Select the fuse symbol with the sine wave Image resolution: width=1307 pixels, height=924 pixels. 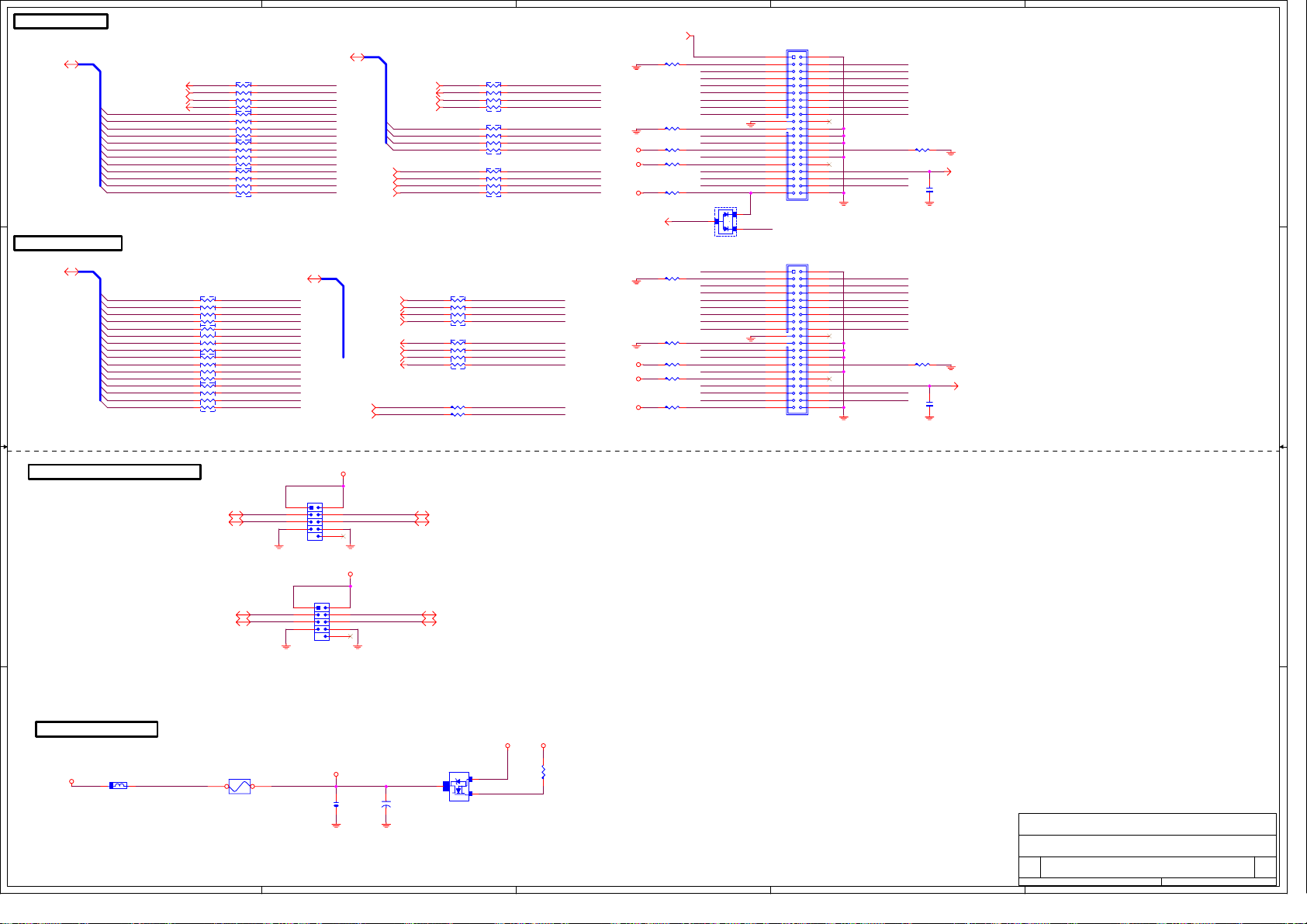tap(240, 786)
